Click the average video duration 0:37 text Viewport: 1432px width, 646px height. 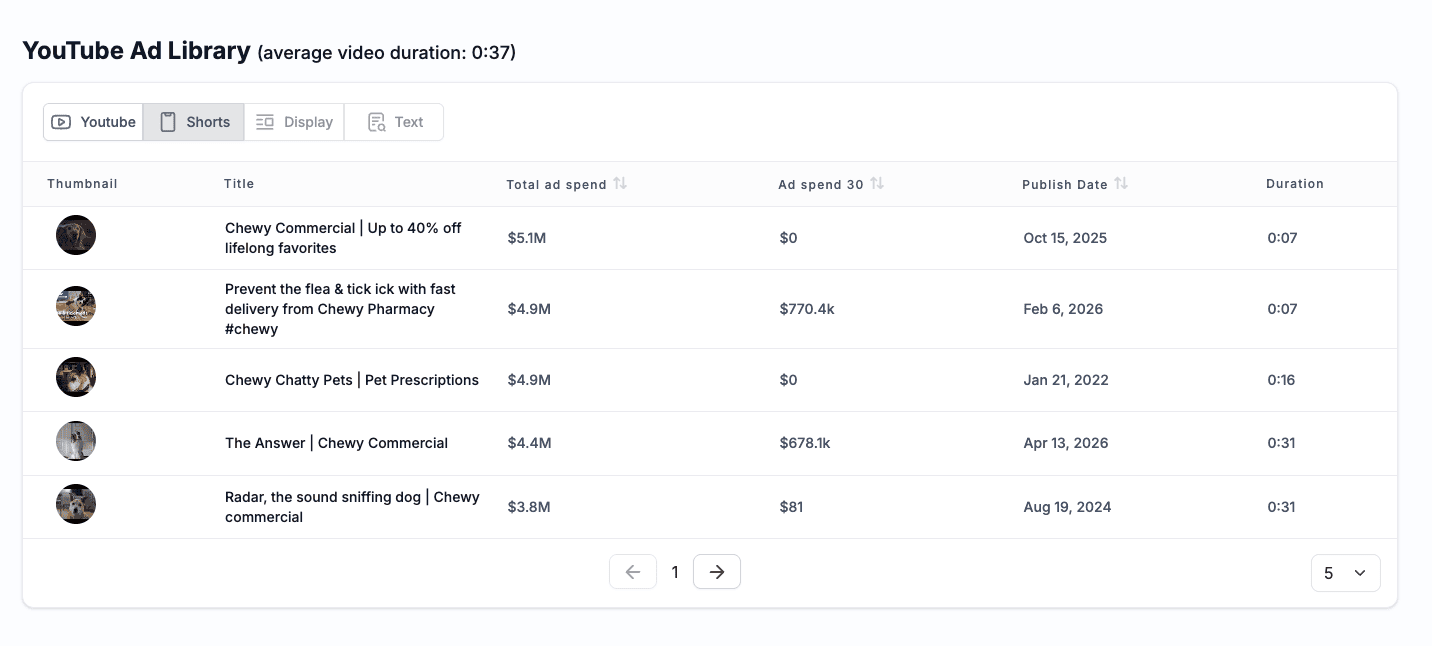(387, 53)
